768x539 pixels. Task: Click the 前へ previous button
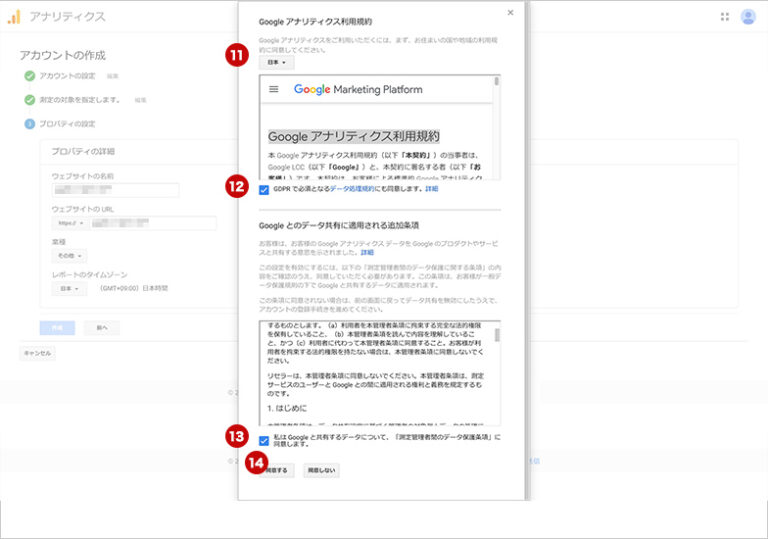coord(102,328)
